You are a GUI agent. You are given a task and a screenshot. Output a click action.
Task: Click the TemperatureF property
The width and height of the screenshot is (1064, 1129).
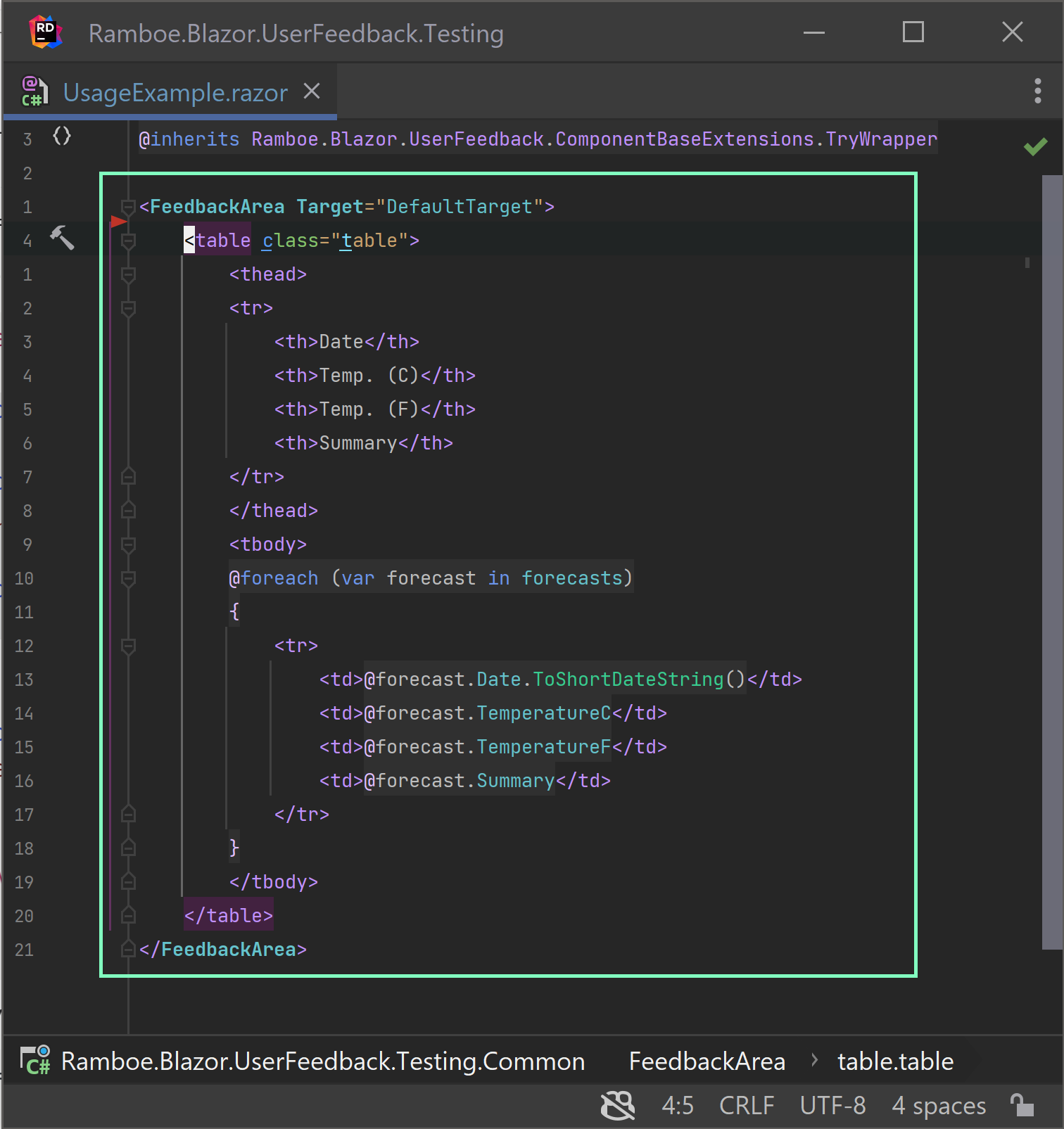[x=544, y=747]
